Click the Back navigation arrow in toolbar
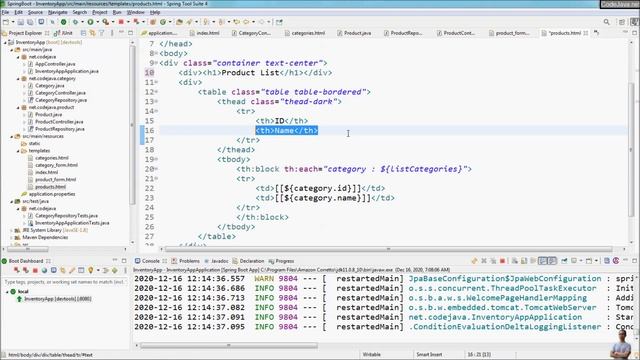 click(x=246, y=22)
